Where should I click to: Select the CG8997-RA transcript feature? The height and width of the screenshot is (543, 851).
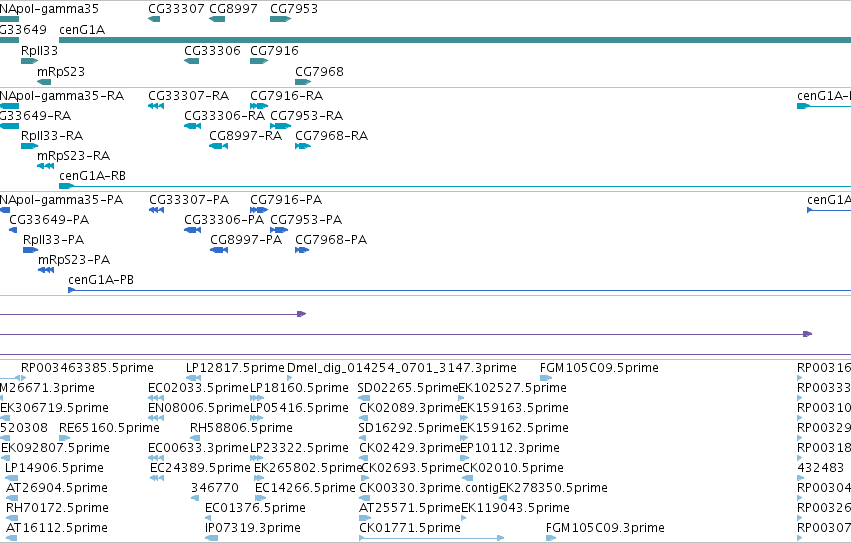click(x=218, y=146)
